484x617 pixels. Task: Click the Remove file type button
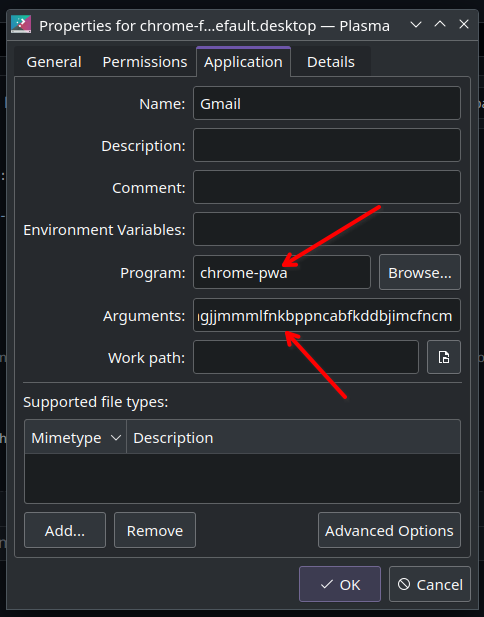pos(155,530)
